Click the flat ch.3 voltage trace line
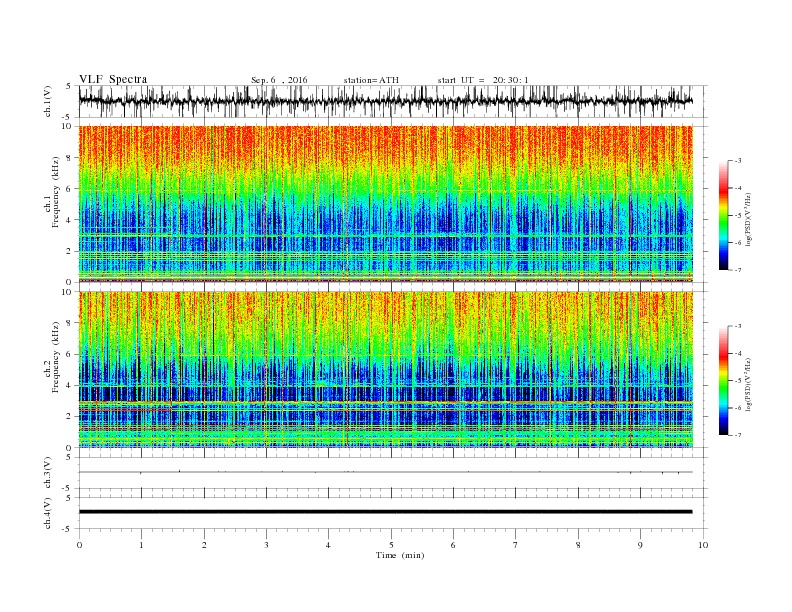792x612 pixels. point(385,472)
